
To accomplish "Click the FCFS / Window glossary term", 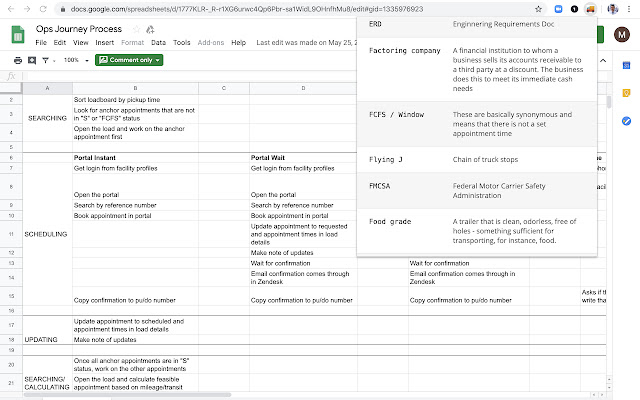I will [x=396, y=115].
